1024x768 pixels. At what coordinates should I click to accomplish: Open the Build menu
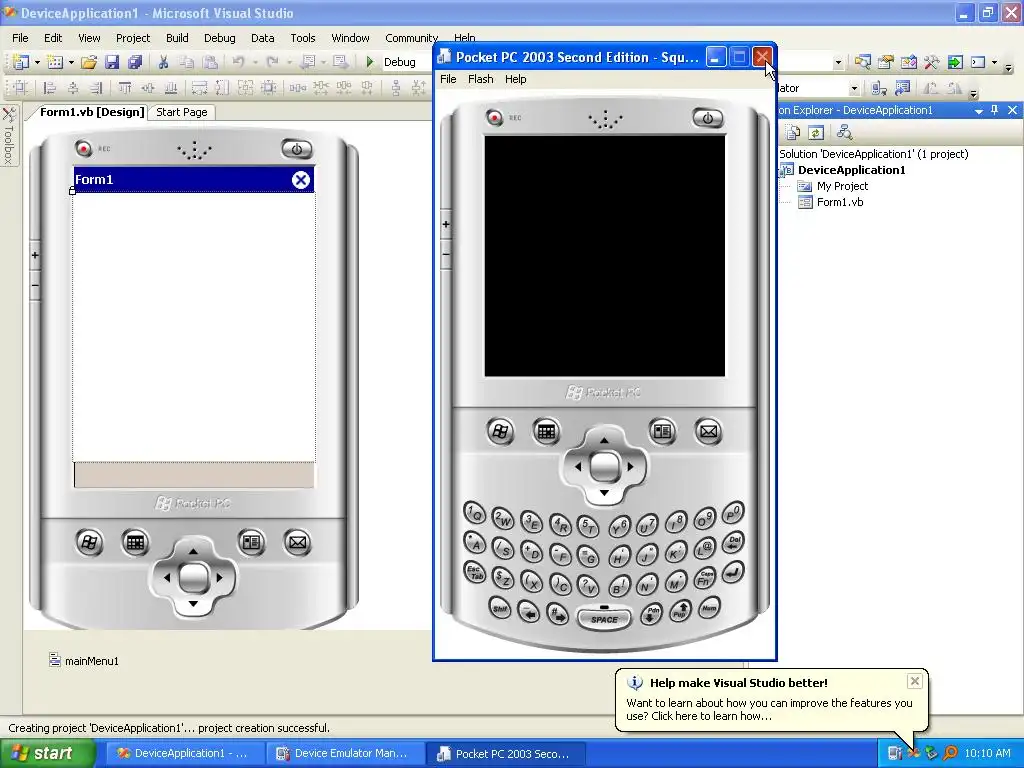(x=177, y=38)
